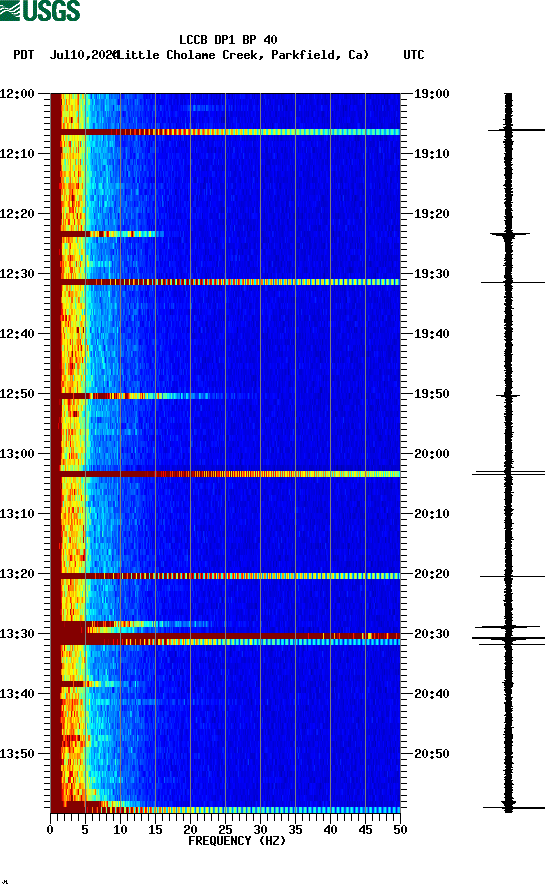Click the '13:20' PDT time label

[17, 574]
